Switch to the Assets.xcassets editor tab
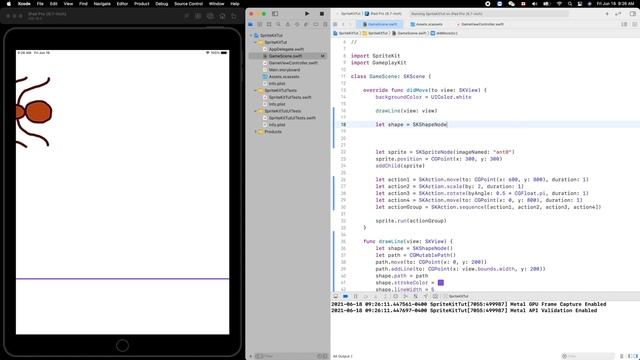The height and width of the screenshot is (360, 640). pyautogui.click(x=427, y=24)
